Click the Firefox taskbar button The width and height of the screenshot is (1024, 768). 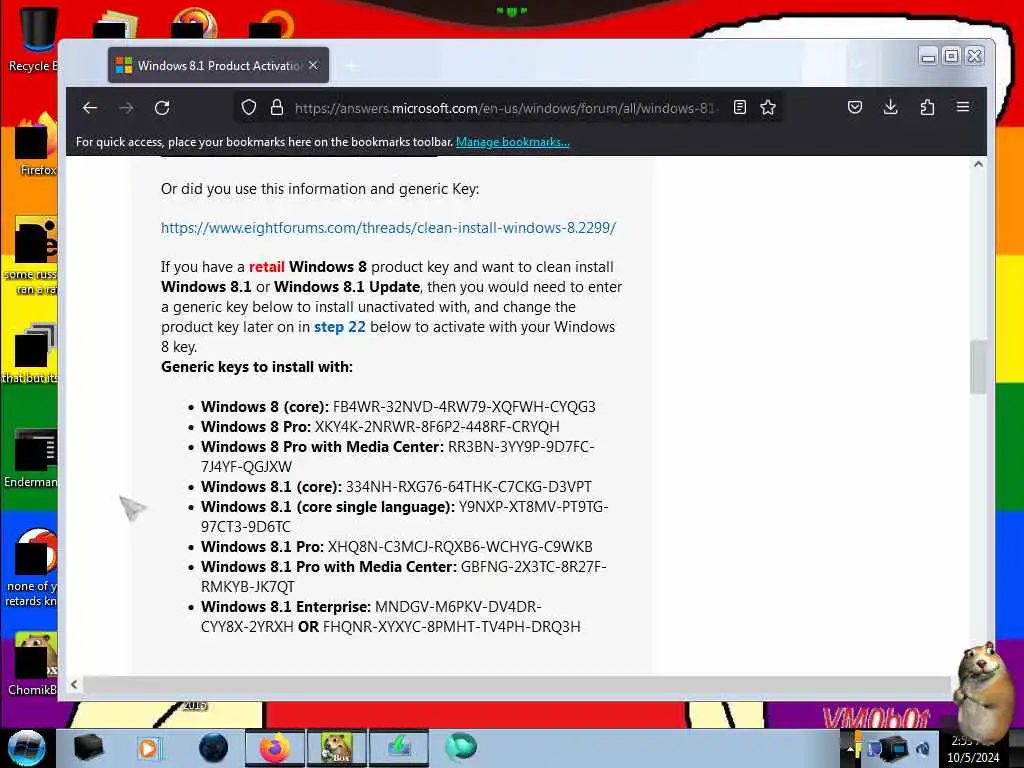pos(274,748)
